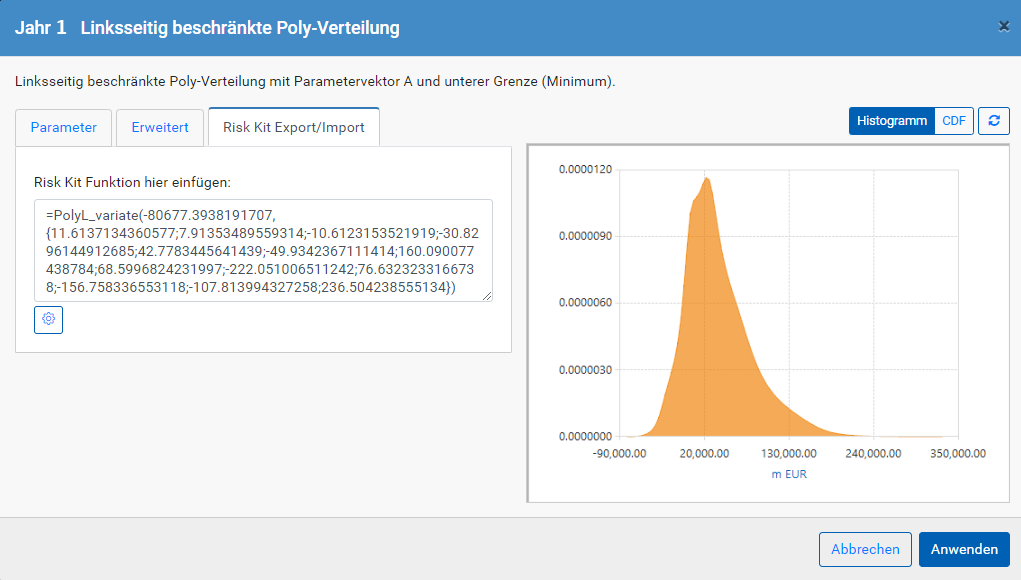Click the text area resize handle
The image size is (1021, 580).
click(487, 296)
